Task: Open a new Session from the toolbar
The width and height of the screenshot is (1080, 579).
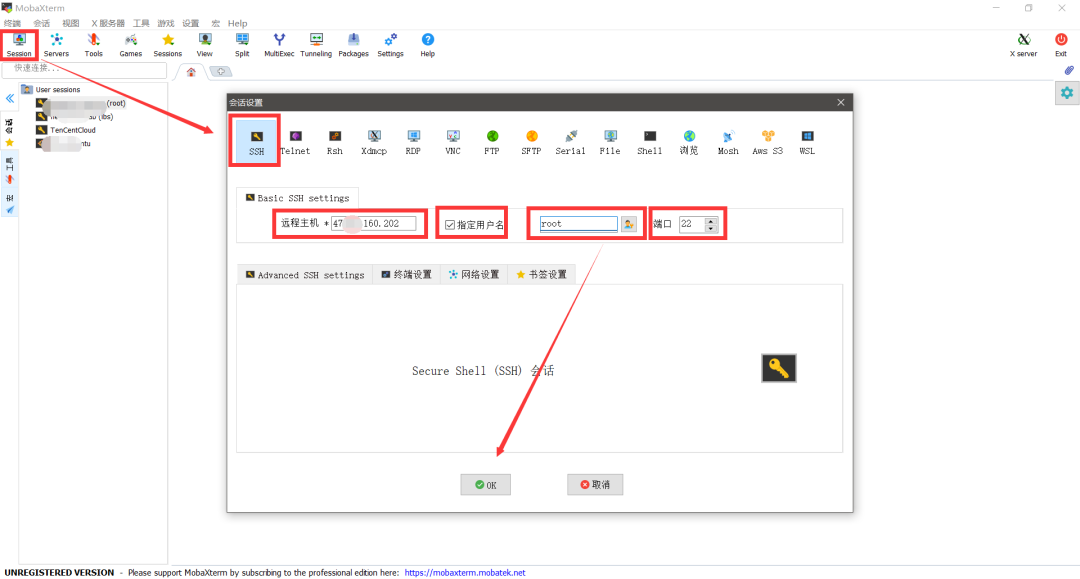Action: click(x=18, y=43)
